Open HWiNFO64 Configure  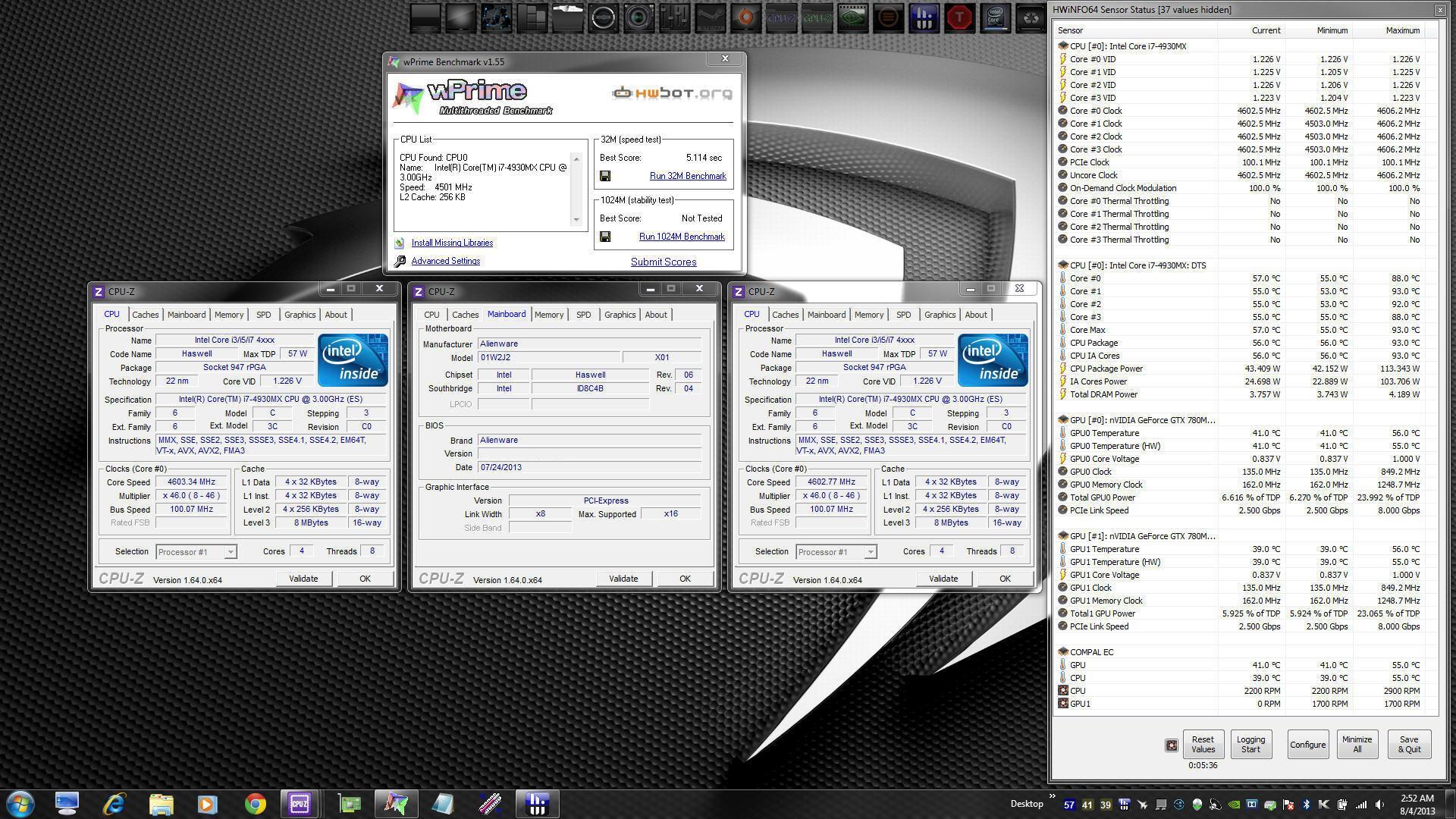pyautogui.click(x=1308, y=745)
